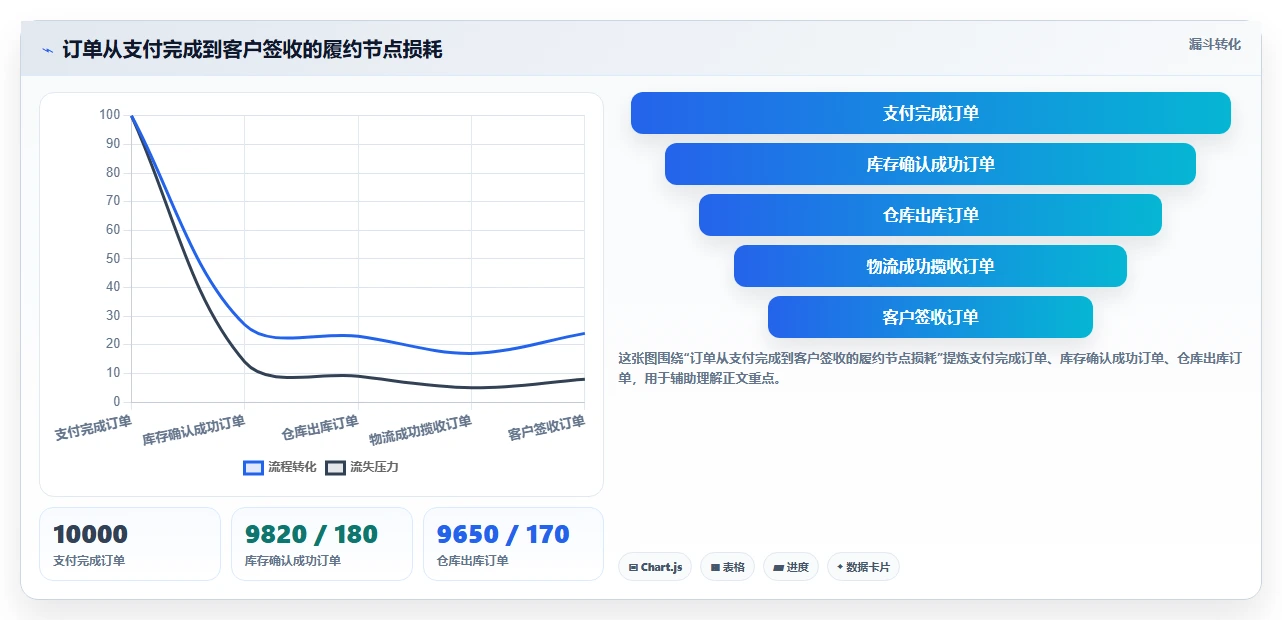
Task: Click the dark 流失压力 legend swatch
Action: (336, 467)
